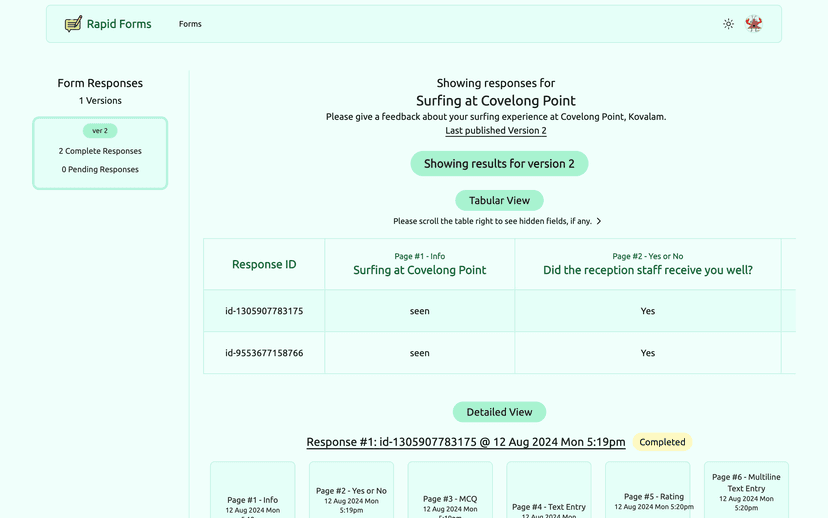Open the Page #2 - Yes or No card
This screenshot has height=518, width=828.
tap(351, 490)
